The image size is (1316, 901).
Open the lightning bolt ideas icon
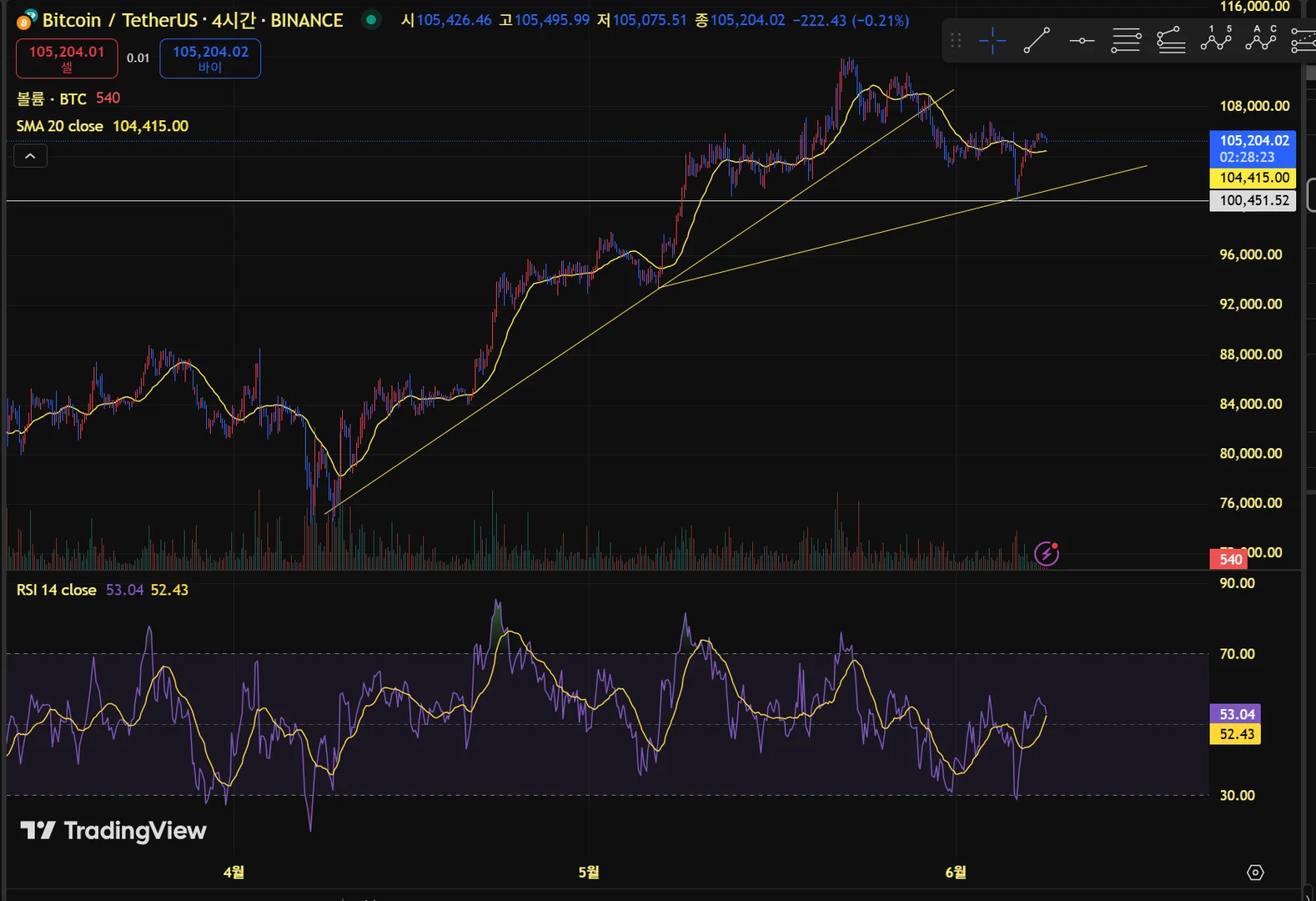[x=1047, y=553]
